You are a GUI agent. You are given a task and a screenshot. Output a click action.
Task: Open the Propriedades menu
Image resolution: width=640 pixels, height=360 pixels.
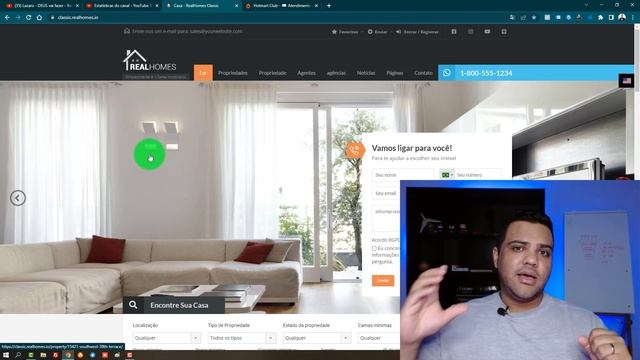233,73
